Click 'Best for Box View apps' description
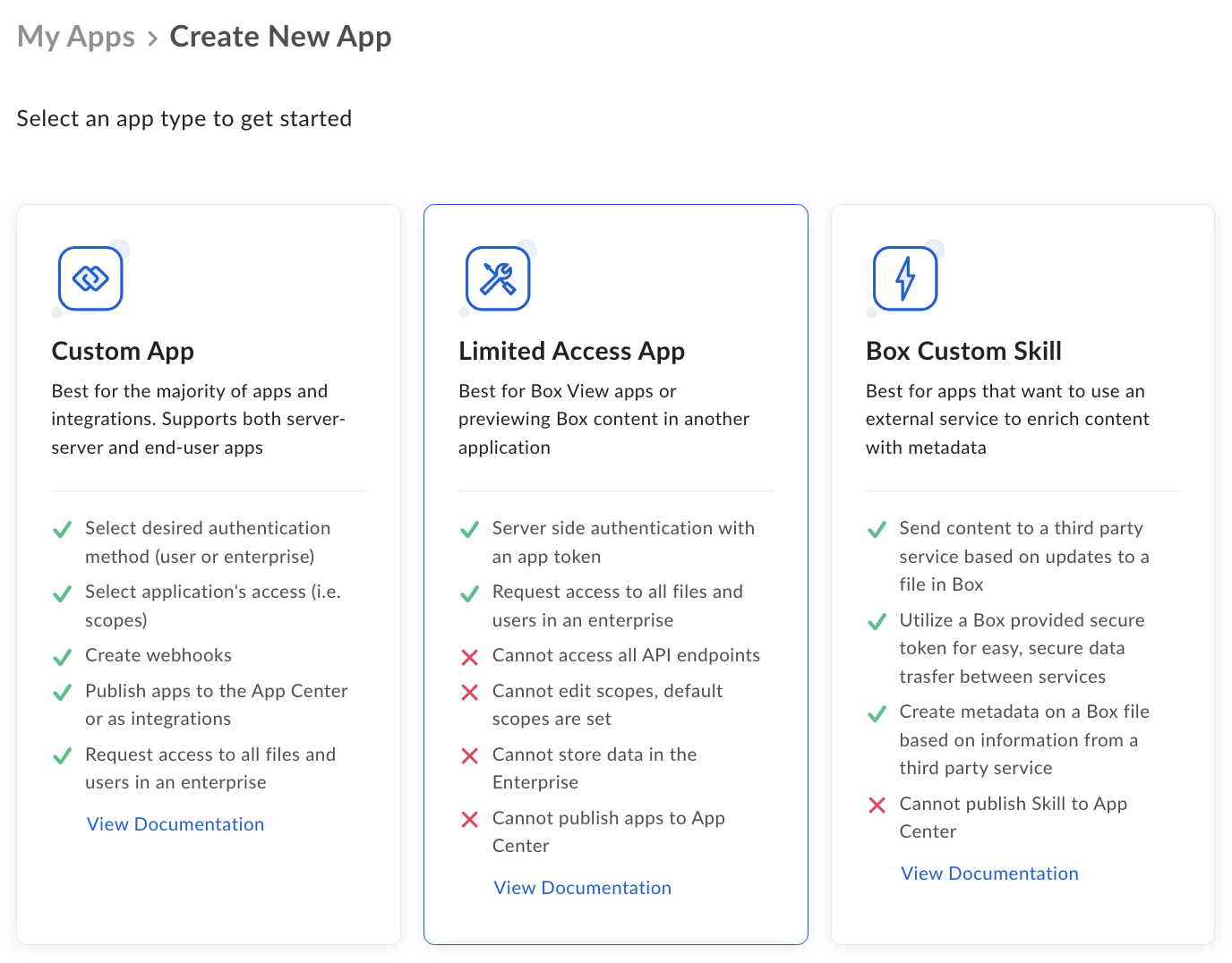Image resolution: width=1232 pixels, height=963 pixels. (x=604, y=419)
